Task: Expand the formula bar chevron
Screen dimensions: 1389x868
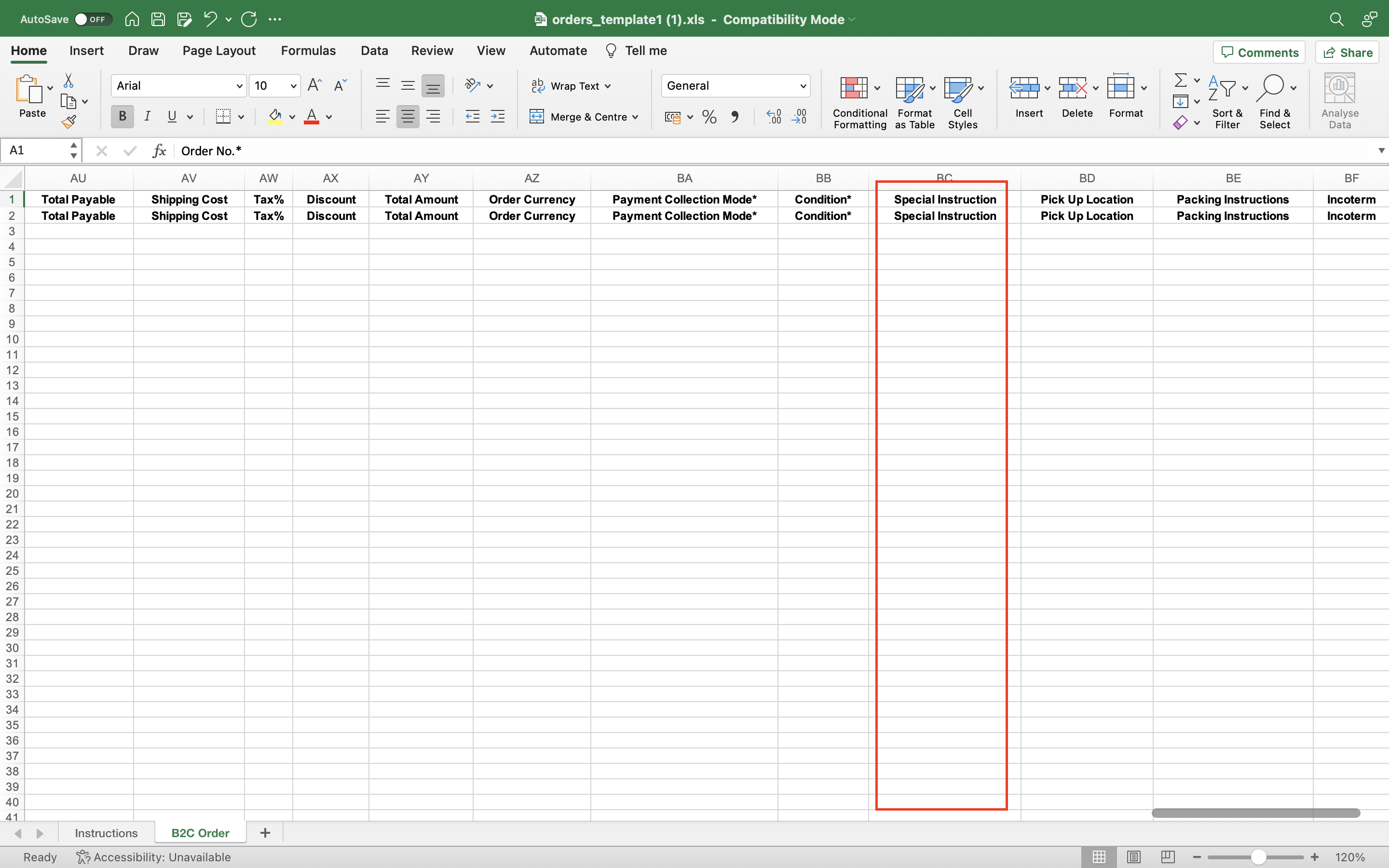Action: click(x=1381, y=150)
